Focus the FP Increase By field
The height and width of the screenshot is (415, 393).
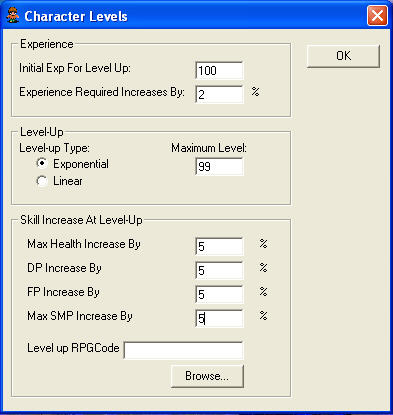click(x=219, y=294)
